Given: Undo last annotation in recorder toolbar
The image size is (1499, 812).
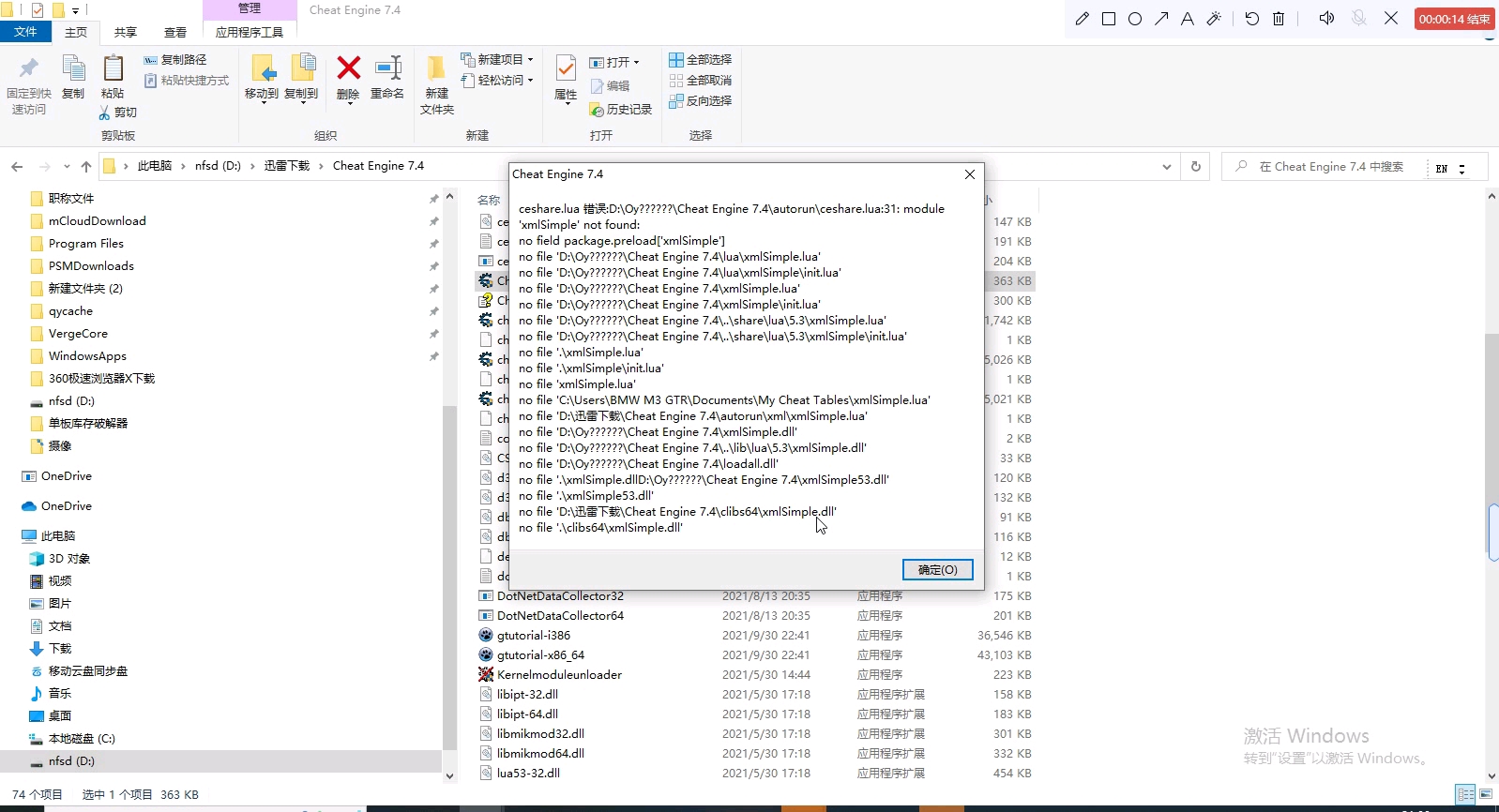Looking at the screenshot, I should tap(1252, 19).
